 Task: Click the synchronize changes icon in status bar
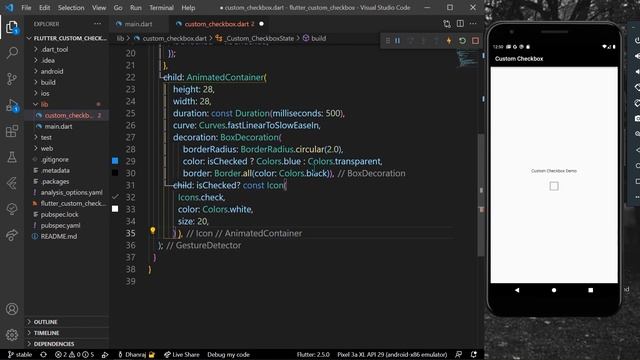click(x=43, y=354)
